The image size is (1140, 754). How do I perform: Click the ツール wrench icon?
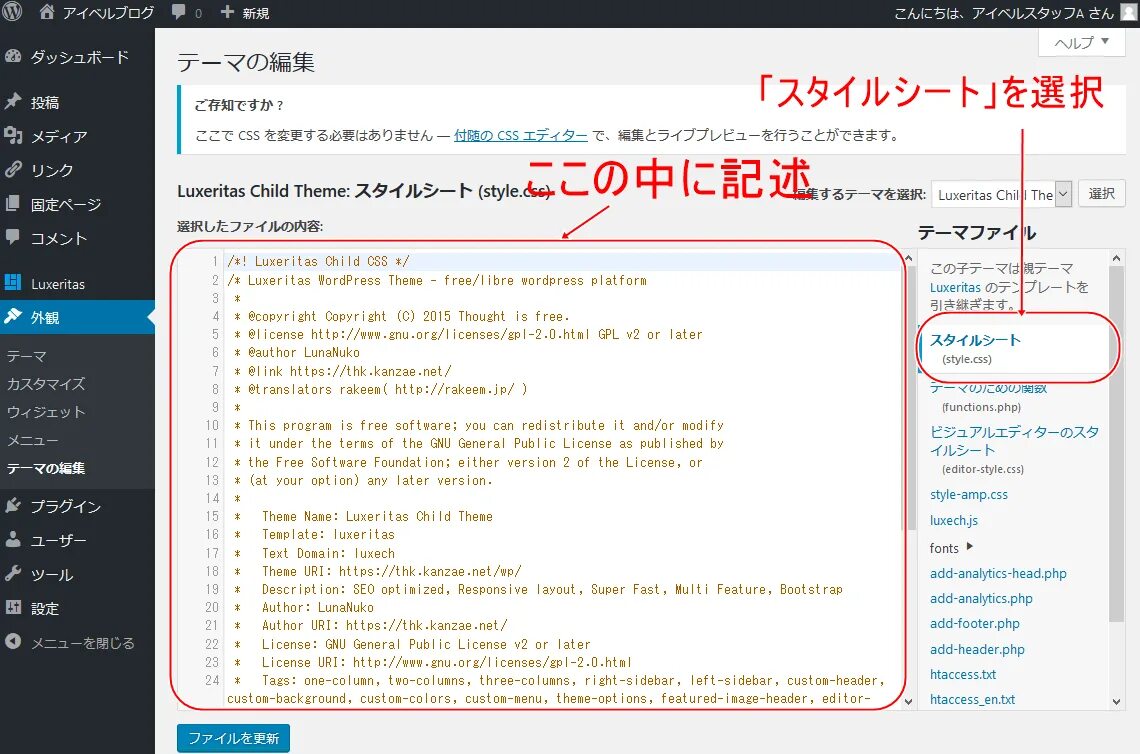[x=13, y=574]
